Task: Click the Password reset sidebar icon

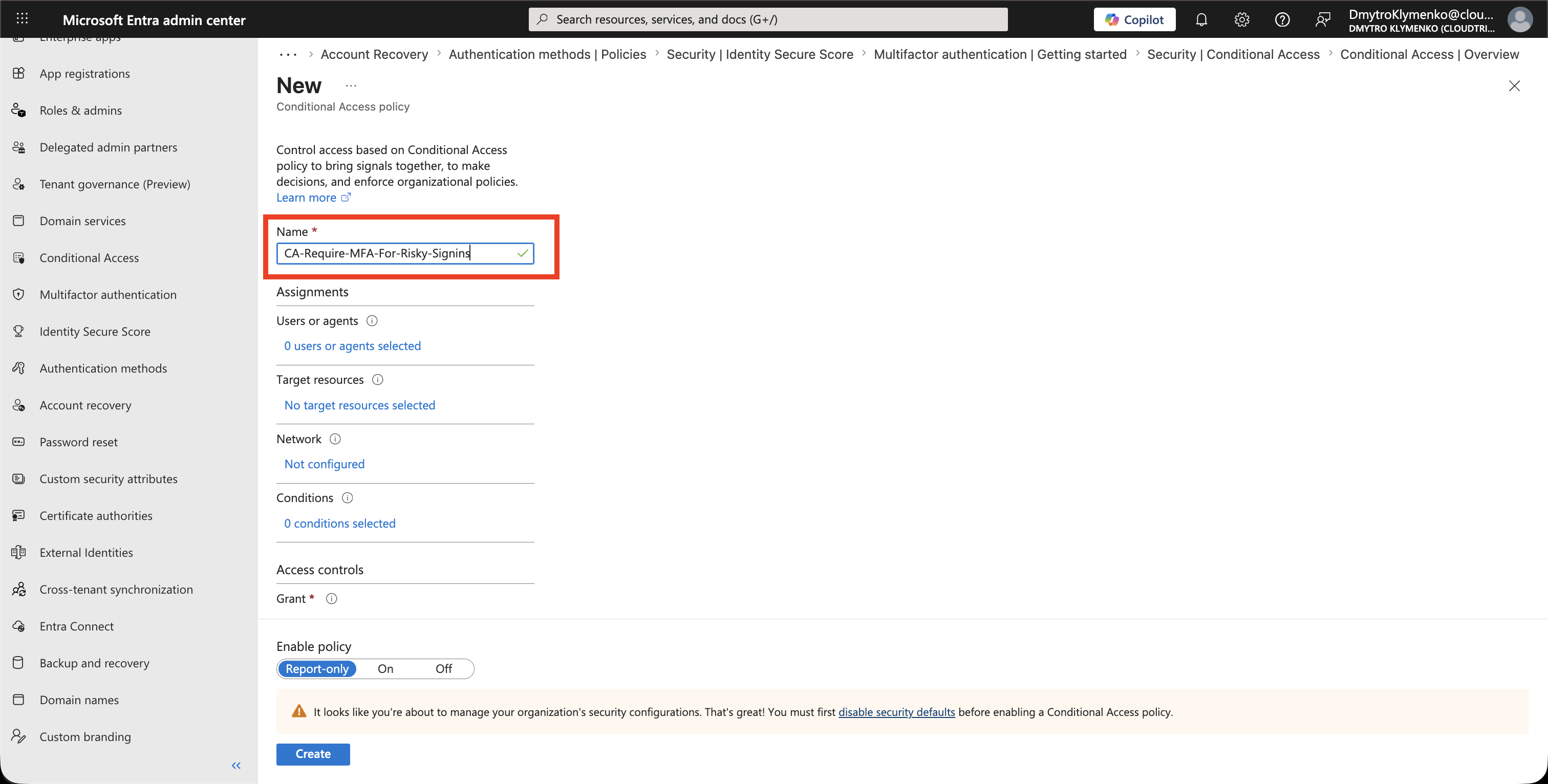Action: (18, 442)
